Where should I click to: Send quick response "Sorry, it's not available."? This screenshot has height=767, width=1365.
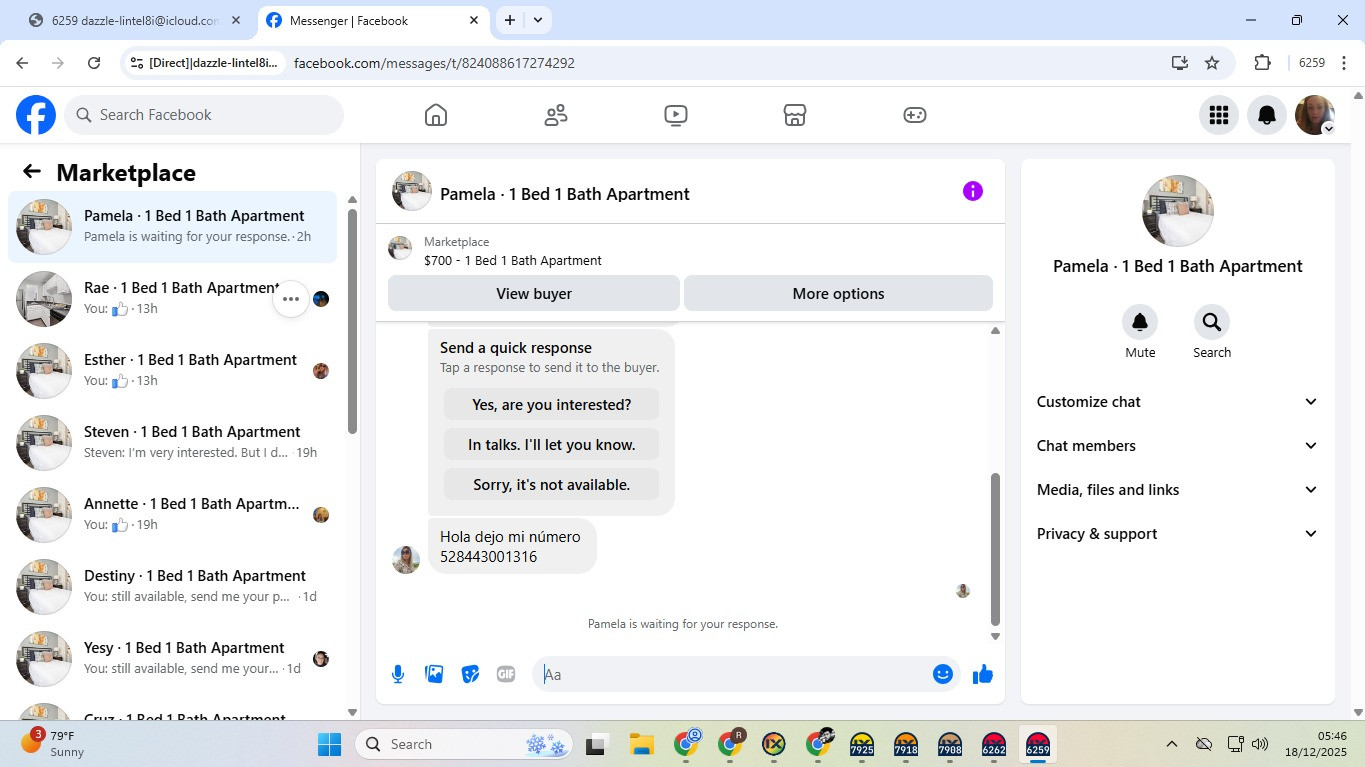[x=552, y=485]
